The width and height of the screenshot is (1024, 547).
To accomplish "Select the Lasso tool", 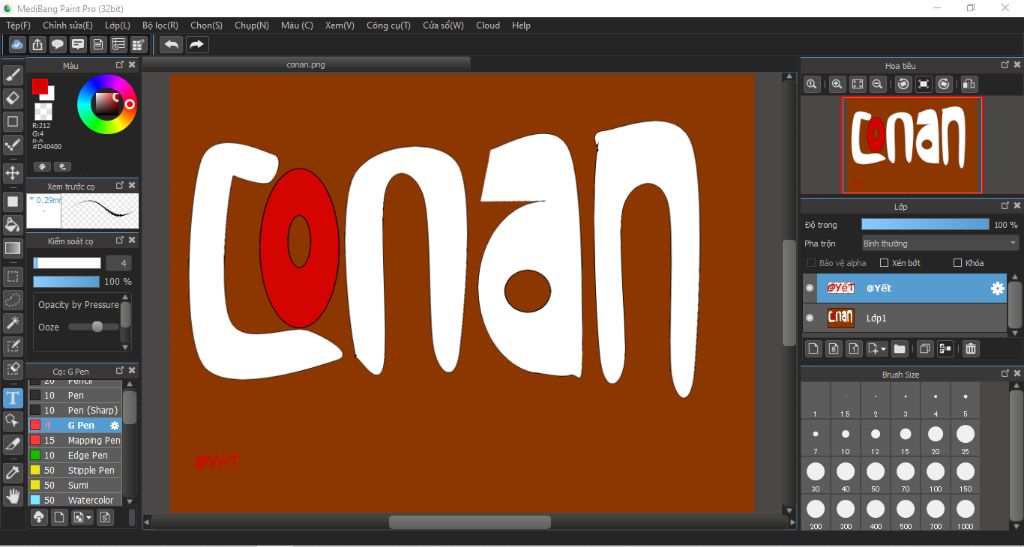I will click(12, 300).
